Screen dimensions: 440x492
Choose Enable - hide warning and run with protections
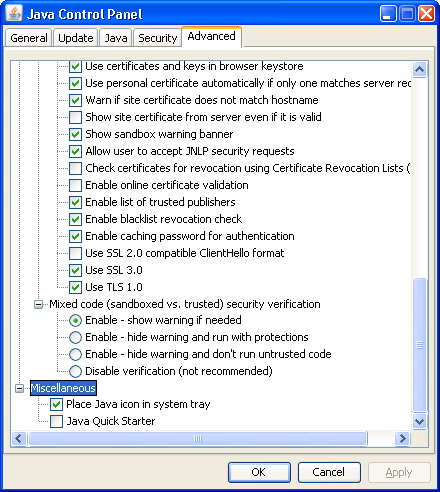(75, 337)
